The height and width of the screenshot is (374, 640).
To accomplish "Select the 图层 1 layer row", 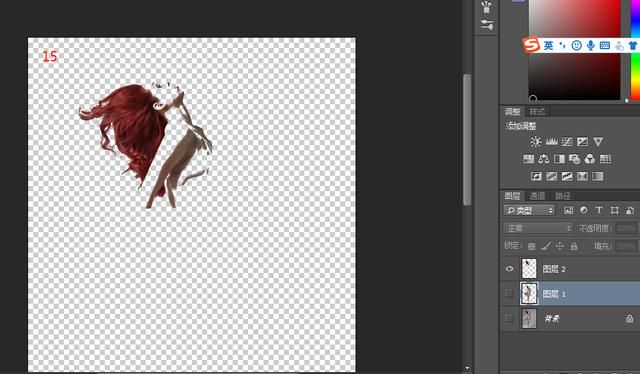I will (x=570, y=293).
